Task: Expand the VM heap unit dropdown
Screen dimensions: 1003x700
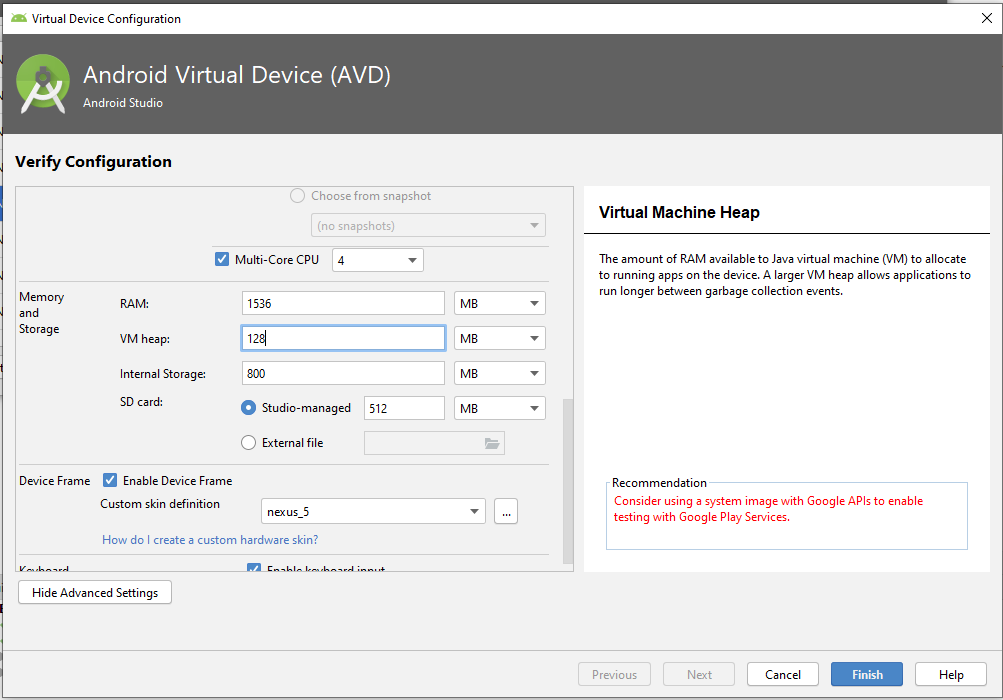Action: click(499, 339)
